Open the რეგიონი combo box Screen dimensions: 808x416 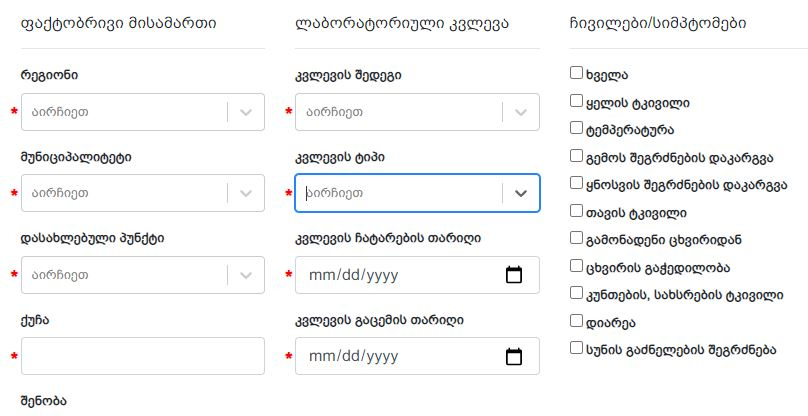[x=143, y=112]
